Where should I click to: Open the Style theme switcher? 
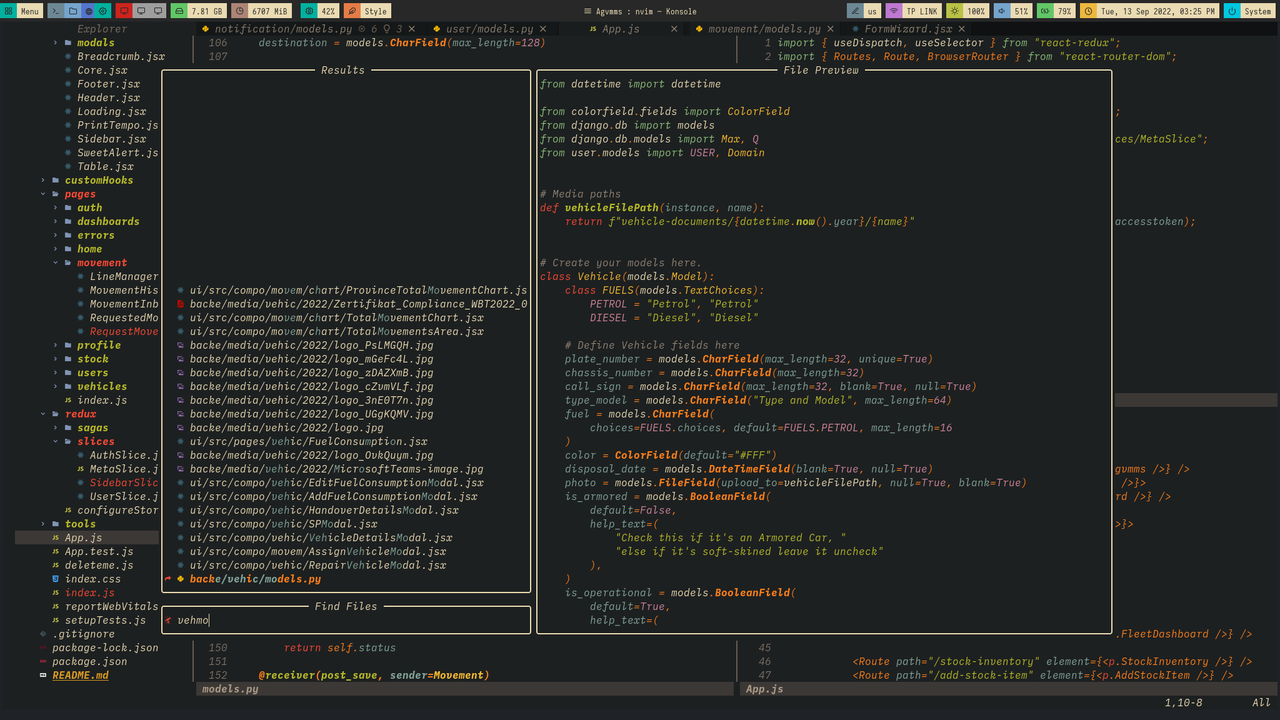[367, 11]
